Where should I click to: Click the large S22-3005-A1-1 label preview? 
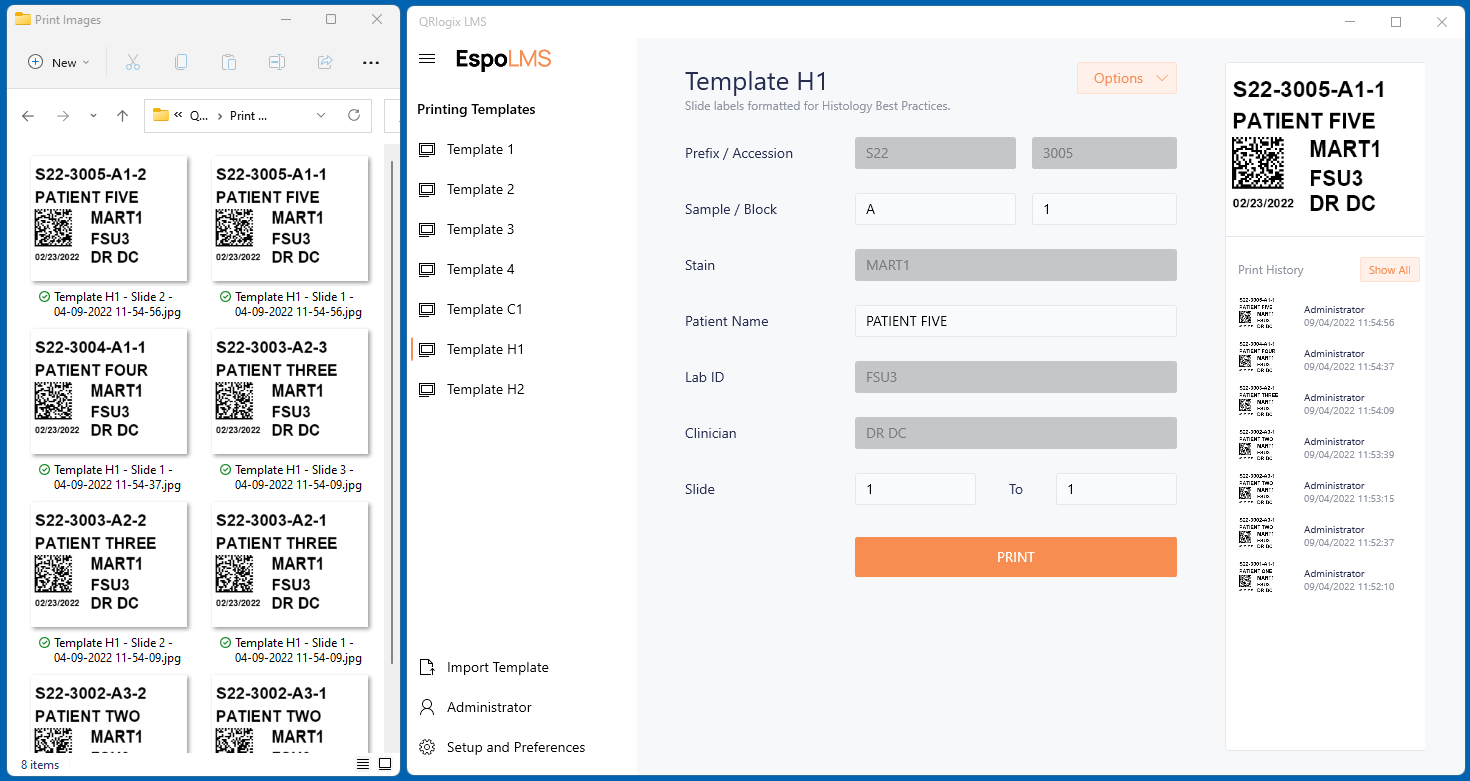tap(1324, 148)
